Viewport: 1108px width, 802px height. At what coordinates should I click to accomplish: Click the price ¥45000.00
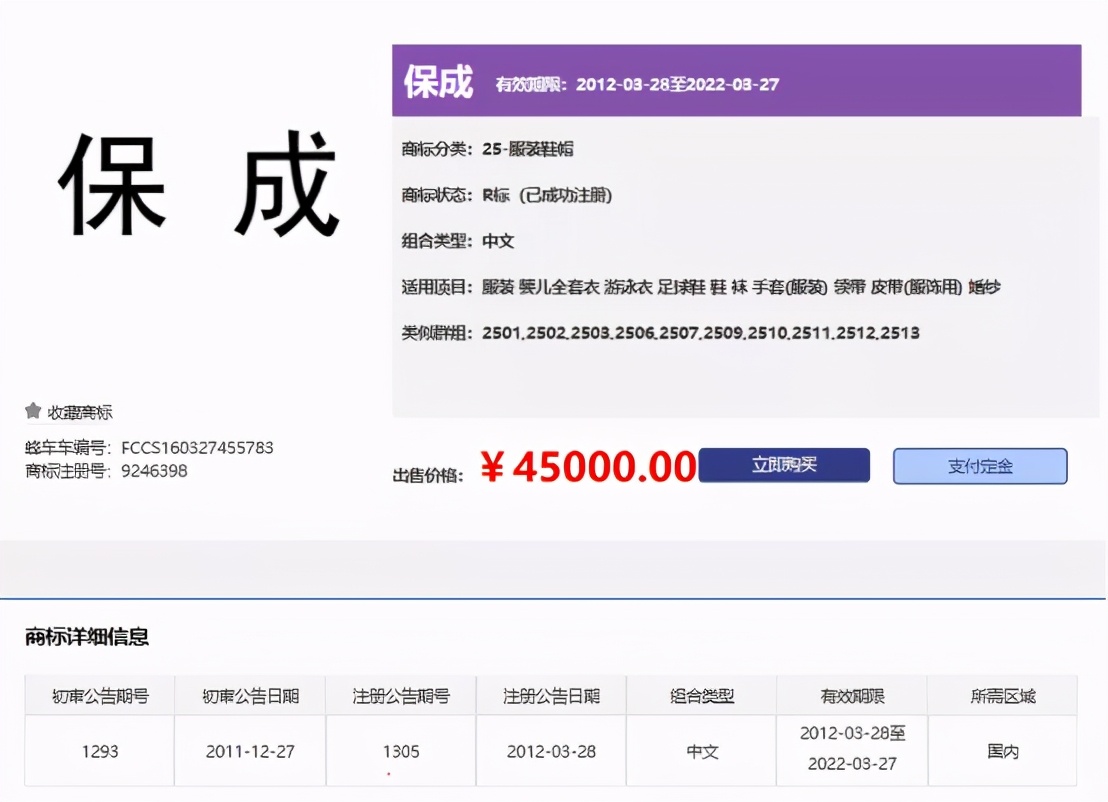[x=590, y=465]
